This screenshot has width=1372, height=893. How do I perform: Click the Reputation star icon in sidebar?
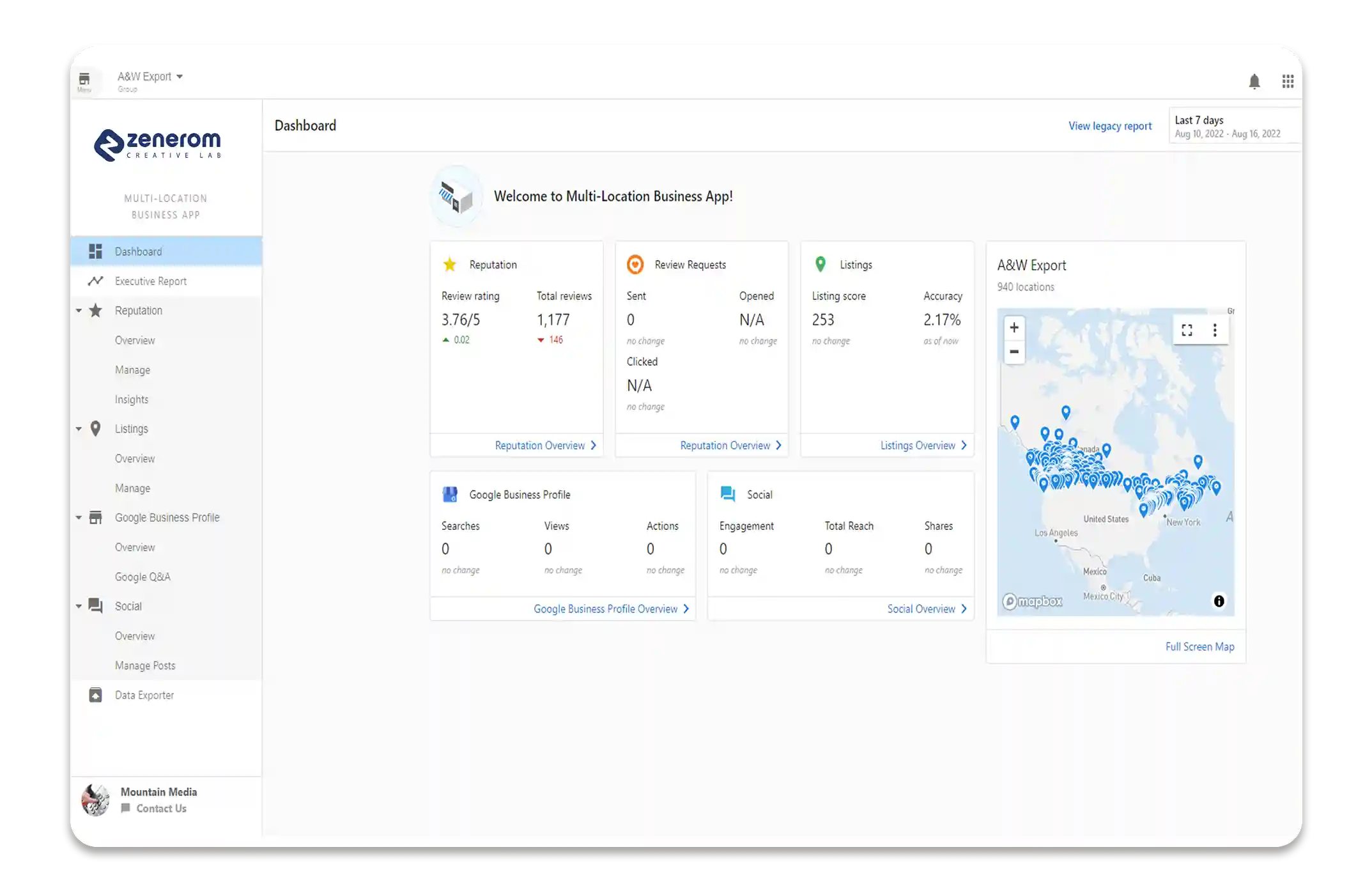[95, 310]
